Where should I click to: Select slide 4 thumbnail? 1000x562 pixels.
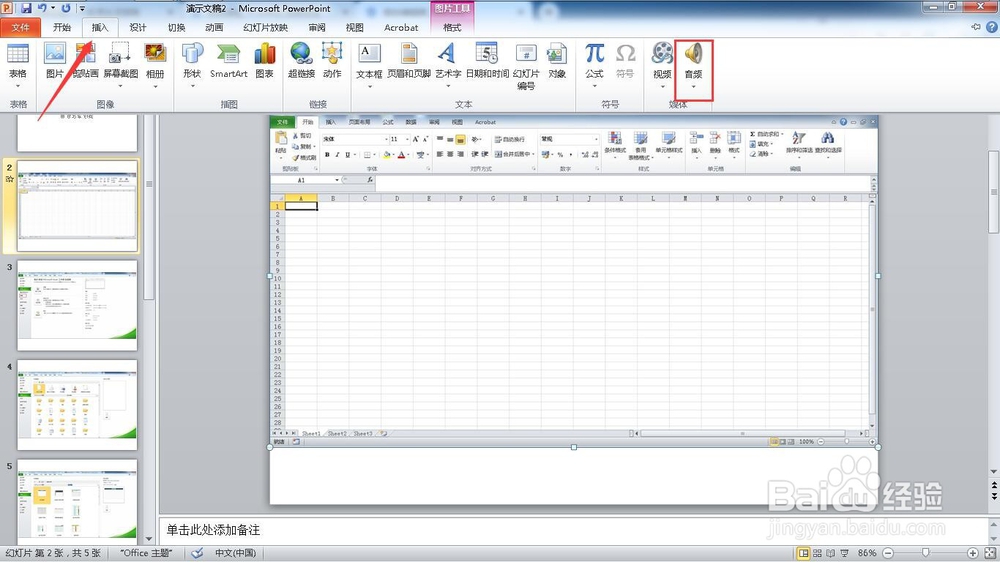(x=77, y=404)
